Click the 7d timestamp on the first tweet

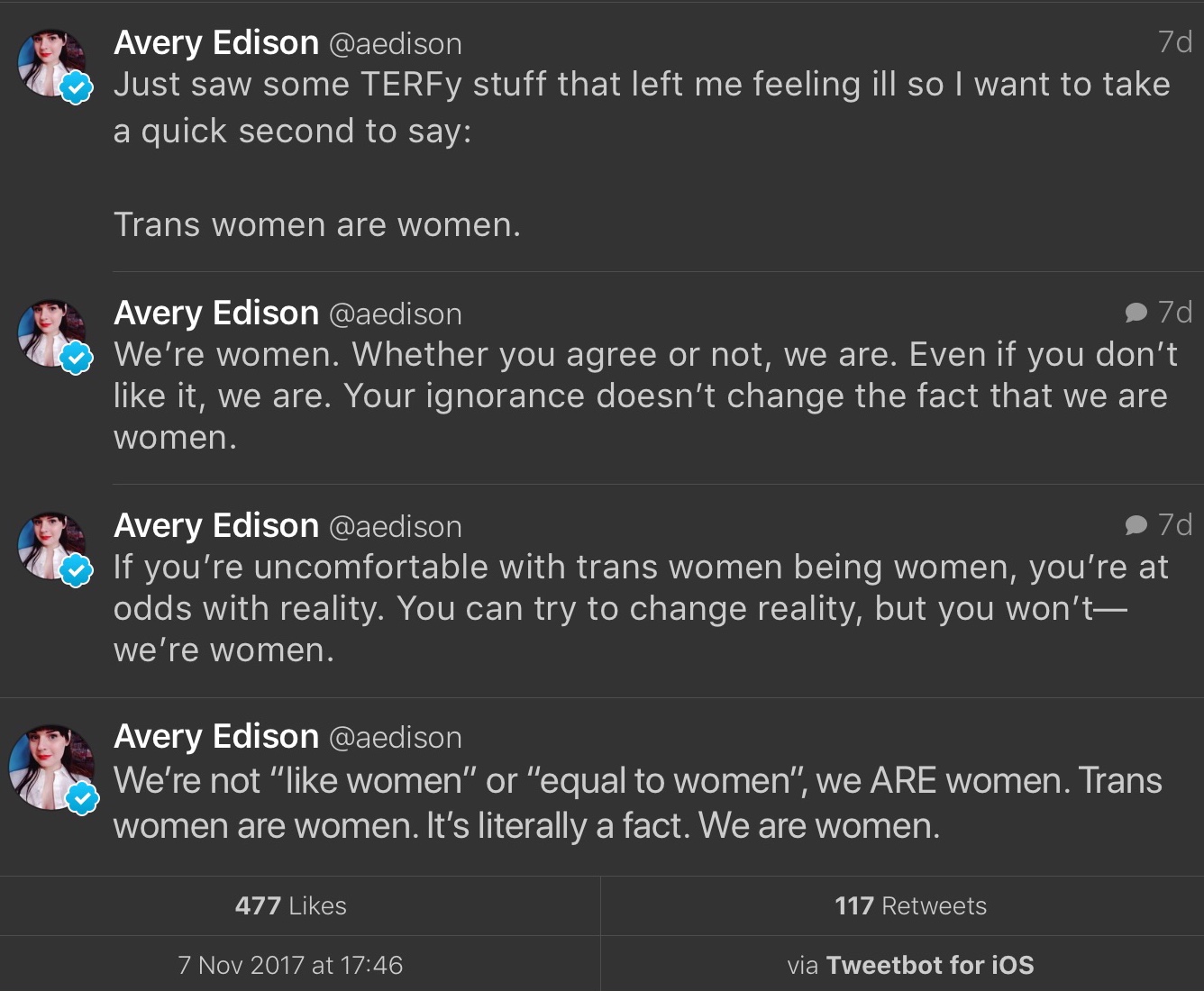tap(1175, 42)
